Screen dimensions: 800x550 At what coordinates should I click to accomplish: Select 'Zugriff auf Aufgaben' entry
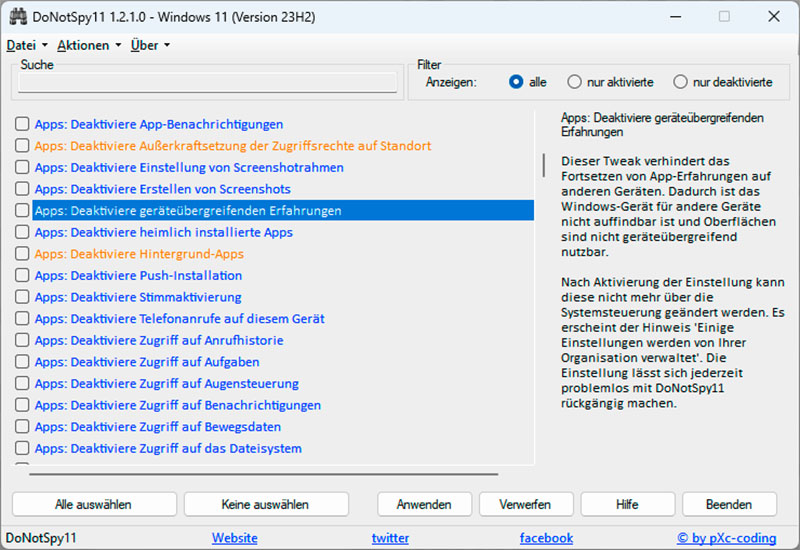[x=147, y=362]
